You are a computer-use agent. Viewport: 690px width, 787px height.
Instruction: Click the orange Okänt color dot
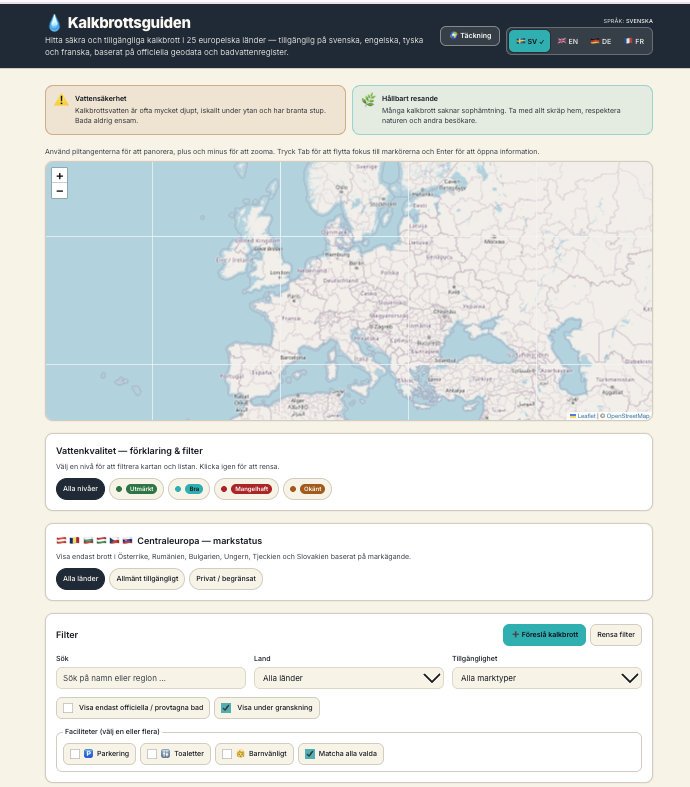293,489
